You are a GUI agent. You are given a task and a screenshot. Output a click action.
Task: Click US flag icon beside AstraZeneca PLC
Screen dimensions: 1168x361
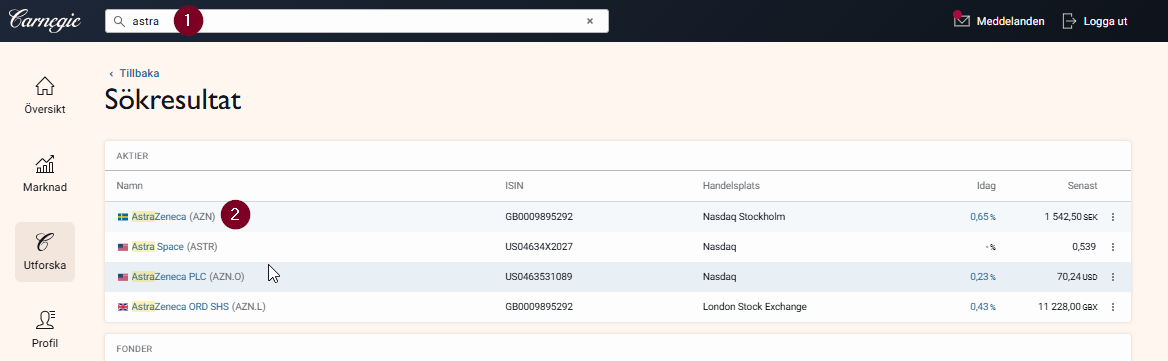(123, 277)
